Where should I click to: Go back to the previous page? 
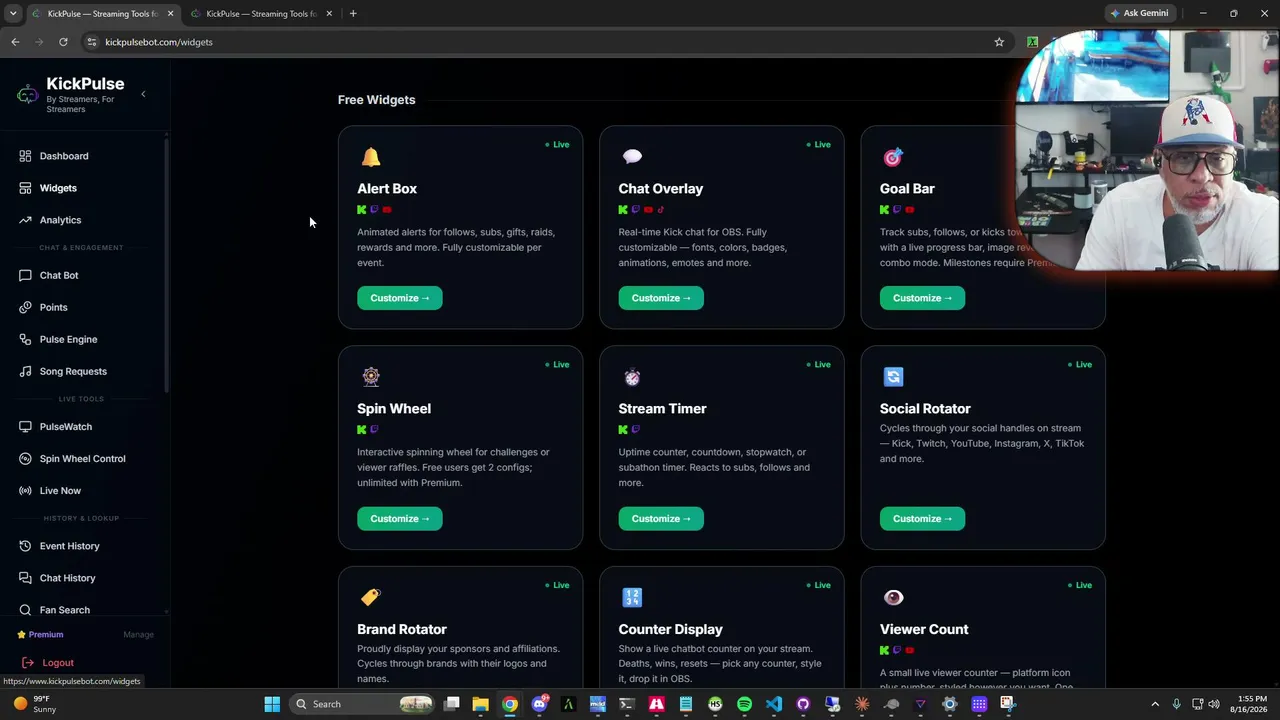(x=15, y=42)
